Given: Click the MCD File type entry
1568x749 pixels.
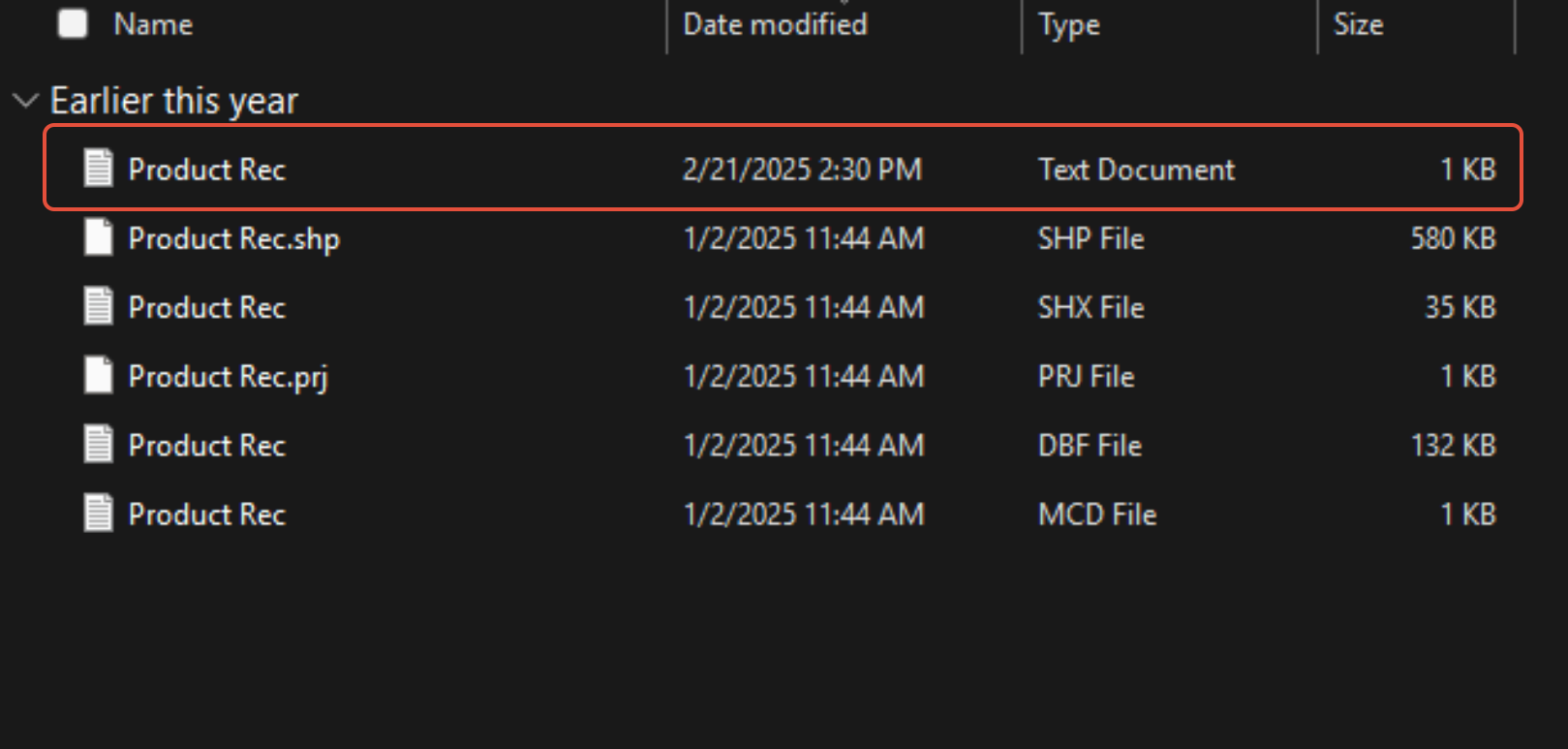Looking at the screenshot, I should click(x=1097, y=514).
